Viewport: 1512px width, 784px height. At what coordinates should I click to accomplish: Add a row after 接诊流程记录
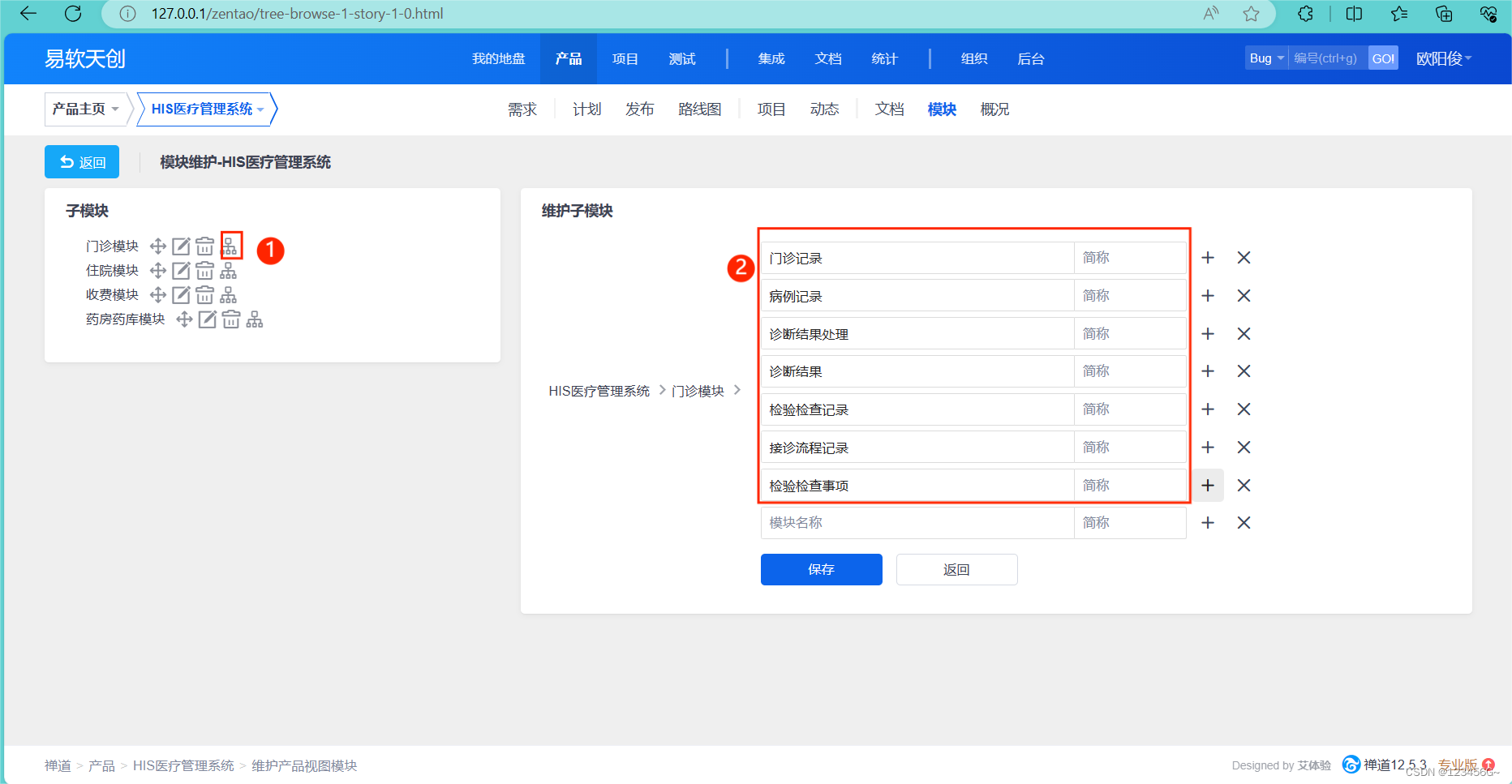click(1208, 448)
